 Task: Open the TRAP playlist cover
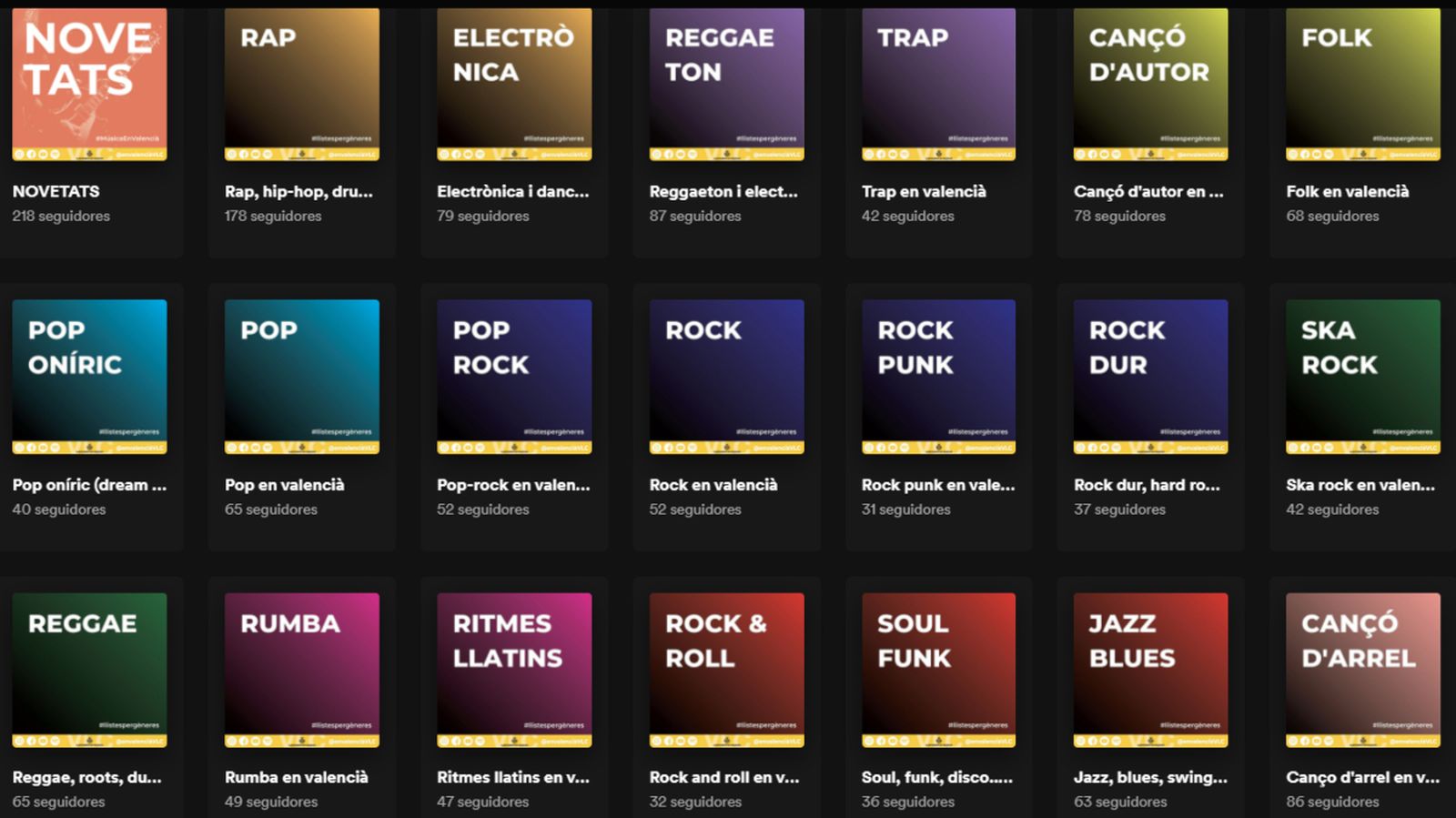937,85
